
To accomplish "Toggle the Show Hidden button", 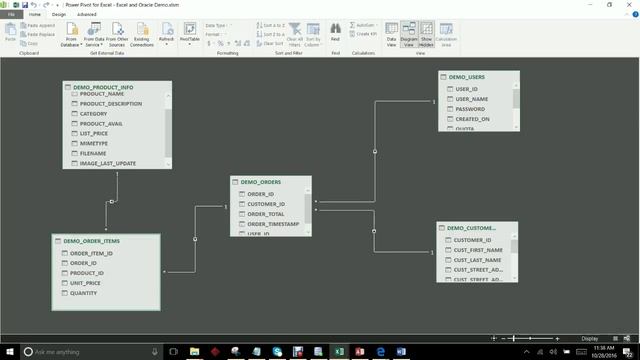I will [x=426, y=35].
